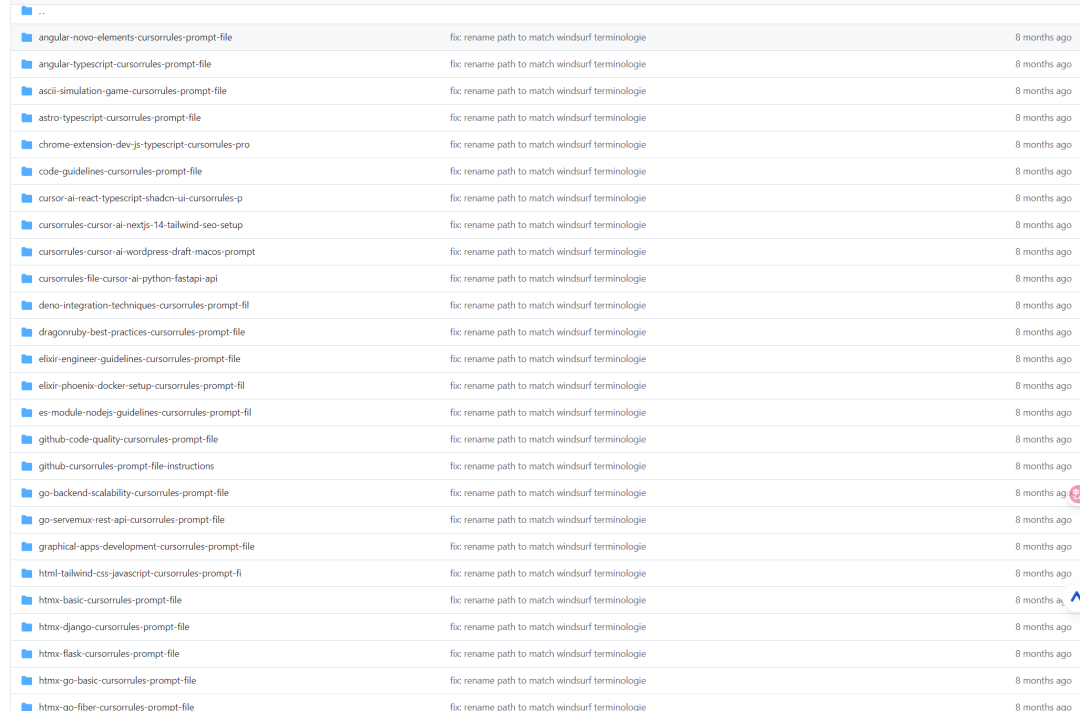
Task: Click the folder icon next to htmx-flask-cursorrules-prompt-file
Action: pos(26,653)
